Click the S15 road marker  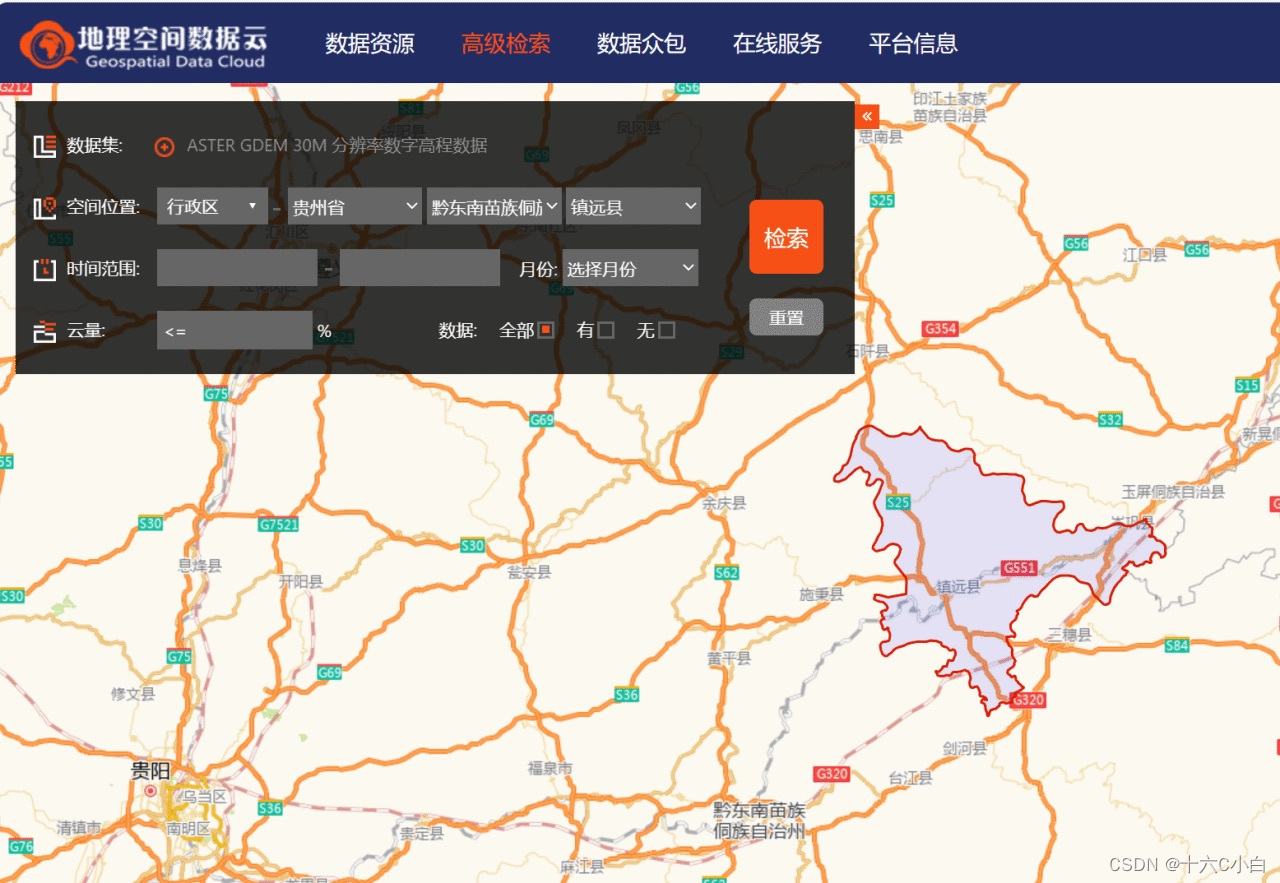pyautogui.click(x=1247, y=385)
